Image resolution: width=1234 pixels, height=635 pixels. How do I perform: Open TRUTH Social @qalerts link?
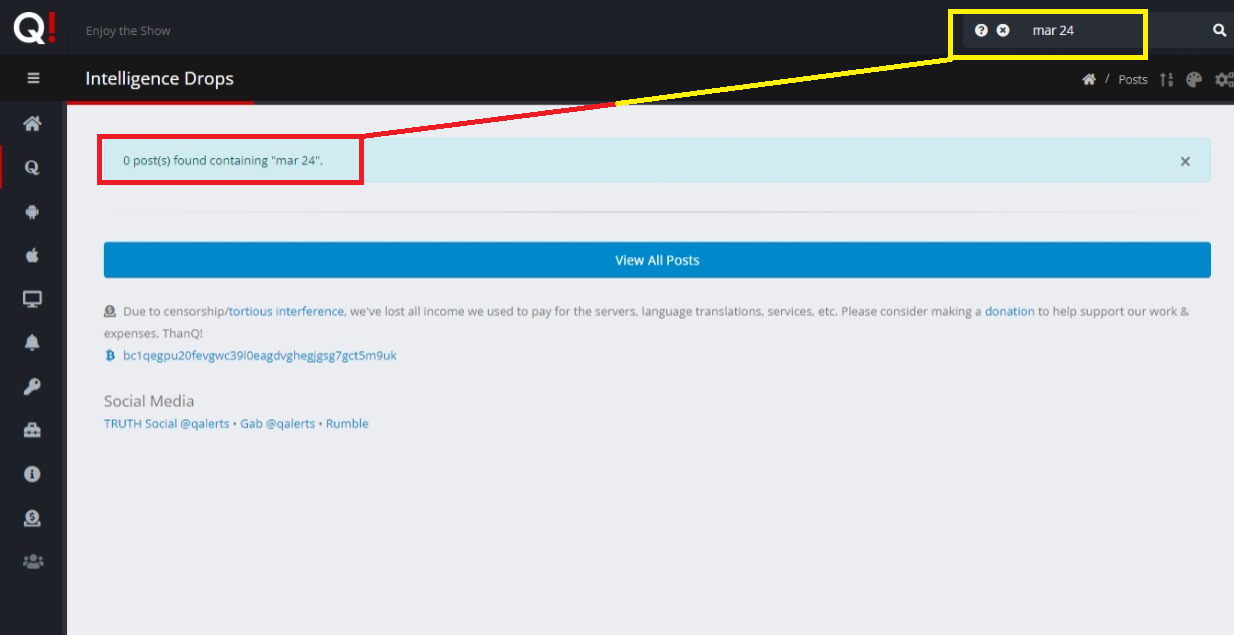(167, 424)
